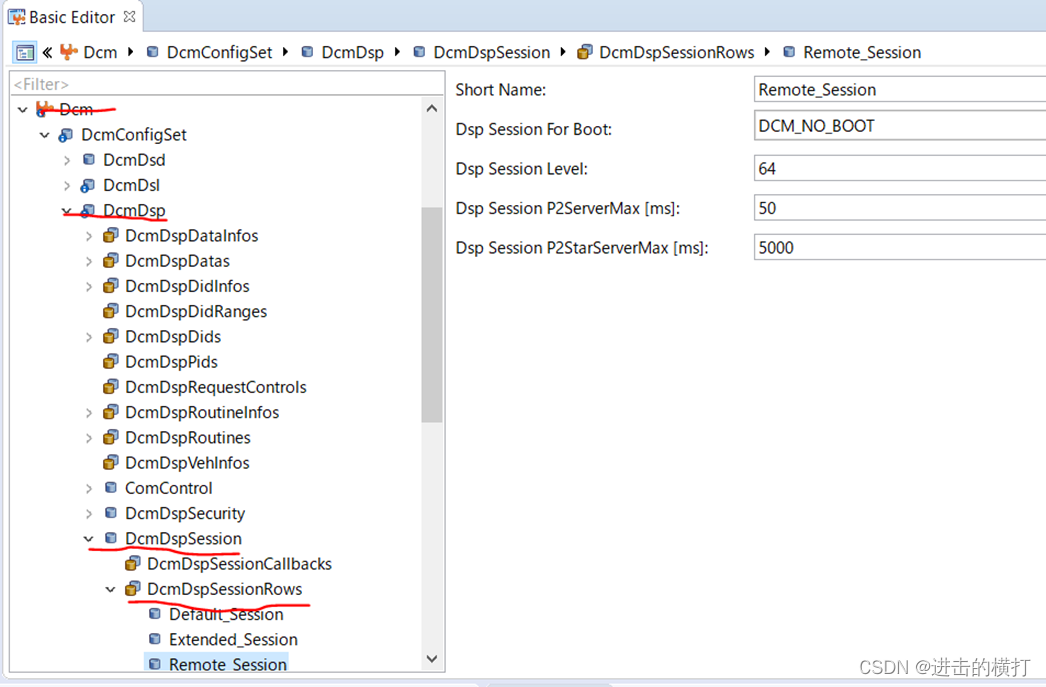Click the DcmDsl container icon in tree

87,185
